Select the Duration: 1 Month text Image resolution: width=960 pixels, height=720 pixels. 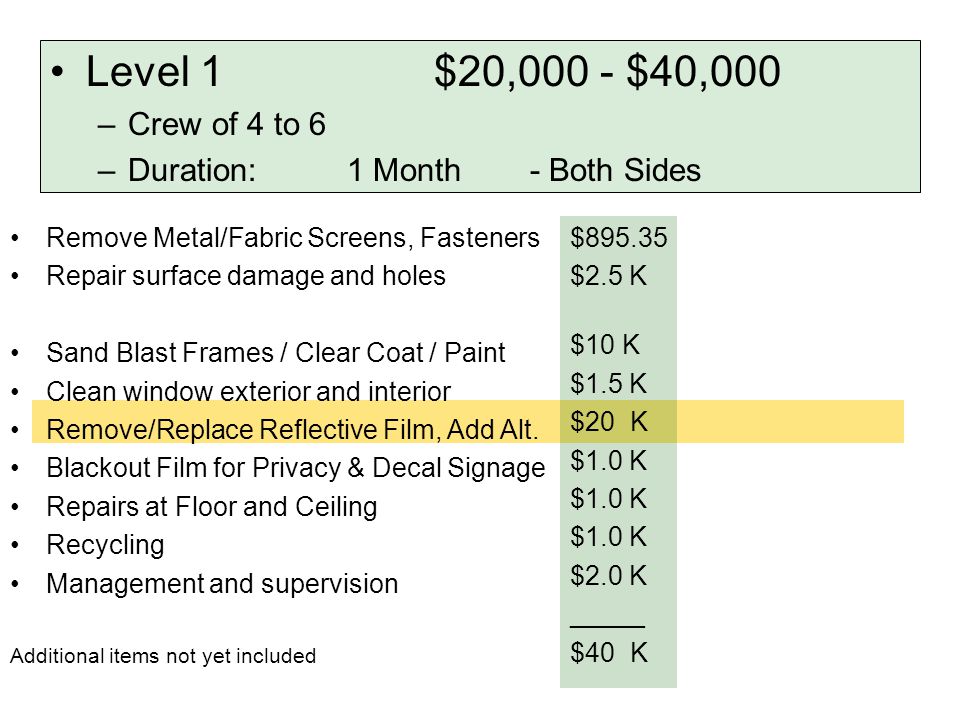click(294, 170)
